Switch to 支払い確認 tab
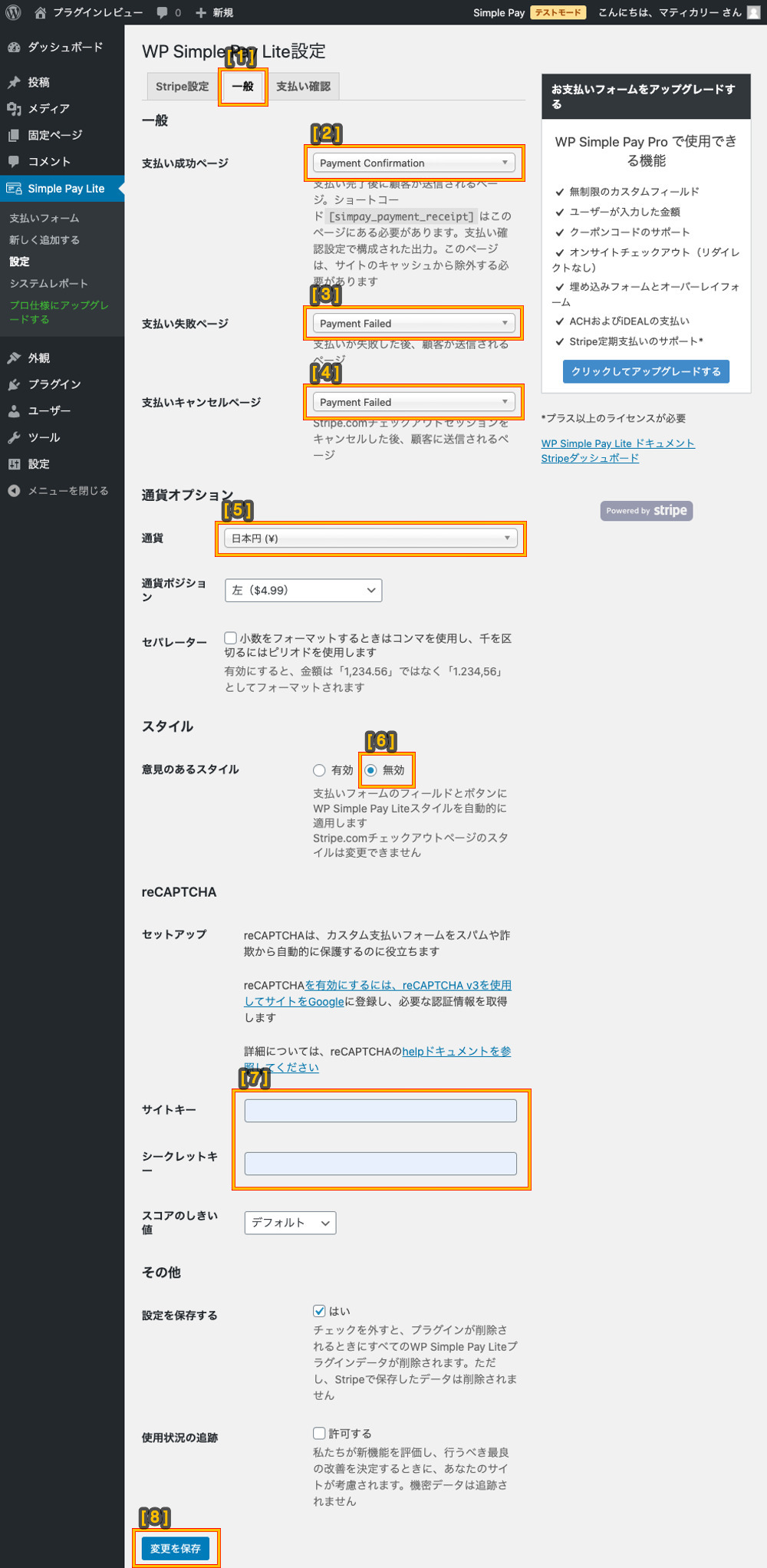Screen dimensions: 767x1568 click(303, 86)
